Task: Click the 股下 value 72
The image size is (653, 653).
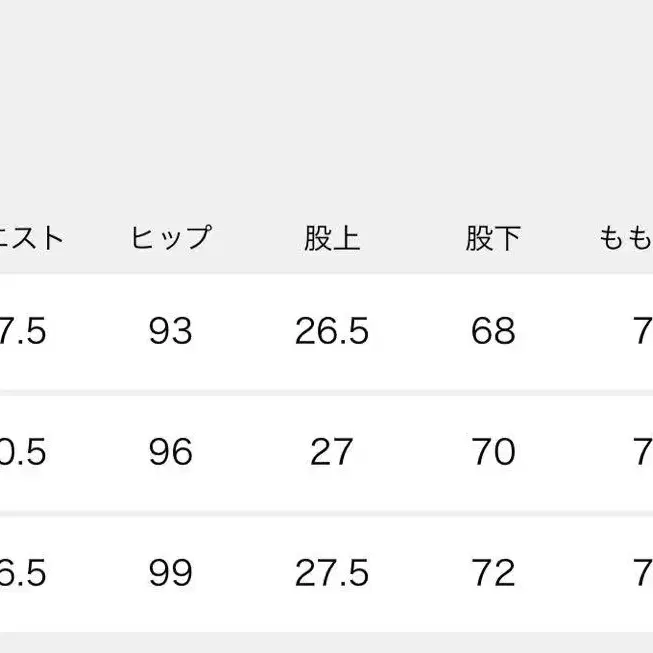Action: click(x=493, y=573)
